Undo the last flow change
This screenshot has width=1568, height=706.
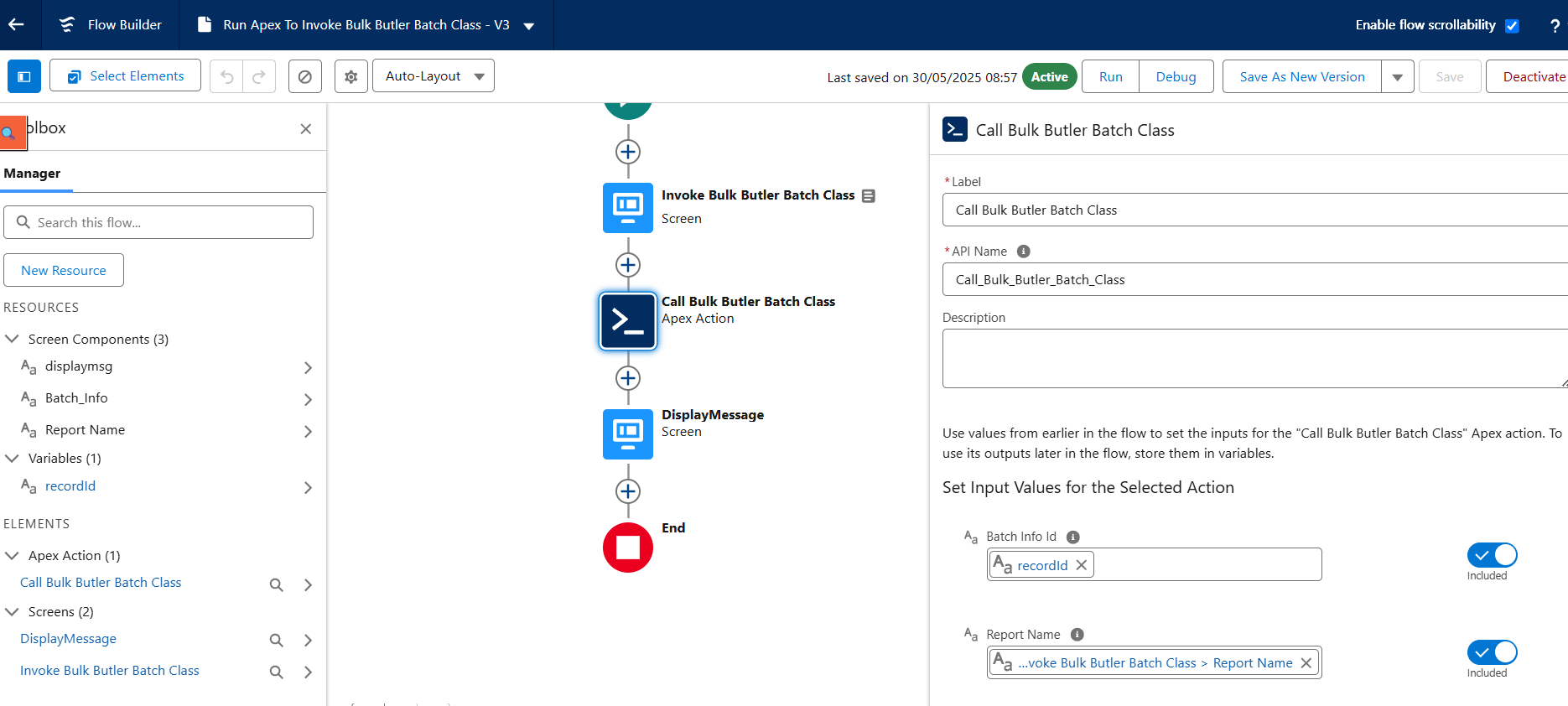[x=226, y=76]
